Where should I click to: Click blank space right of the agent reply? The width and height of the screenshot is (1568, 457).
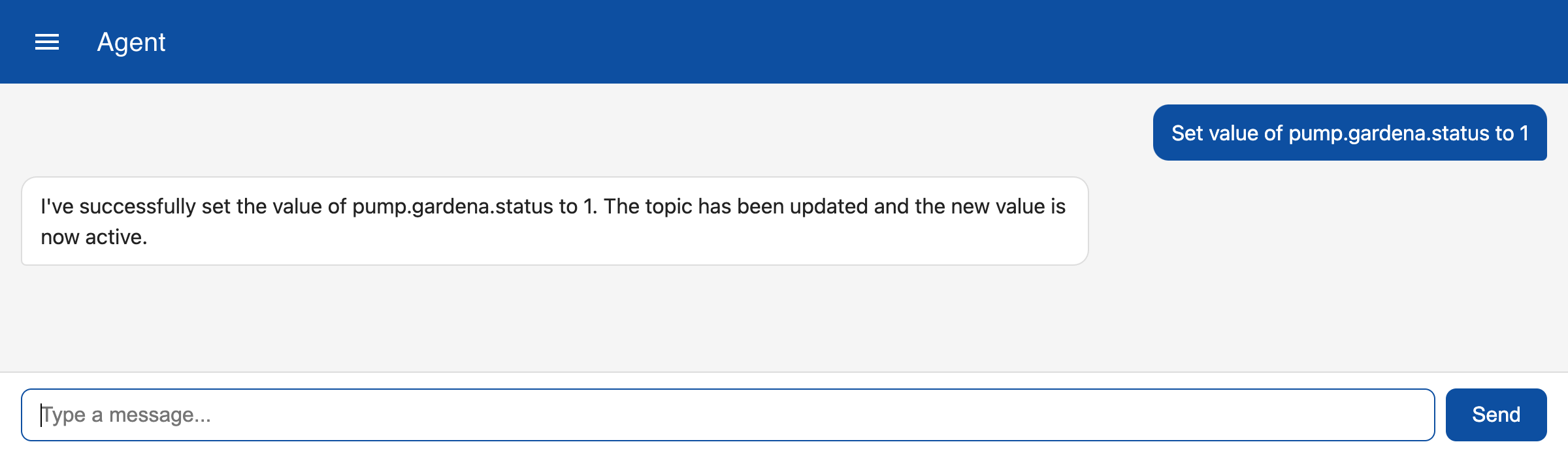pos(1326,221)
